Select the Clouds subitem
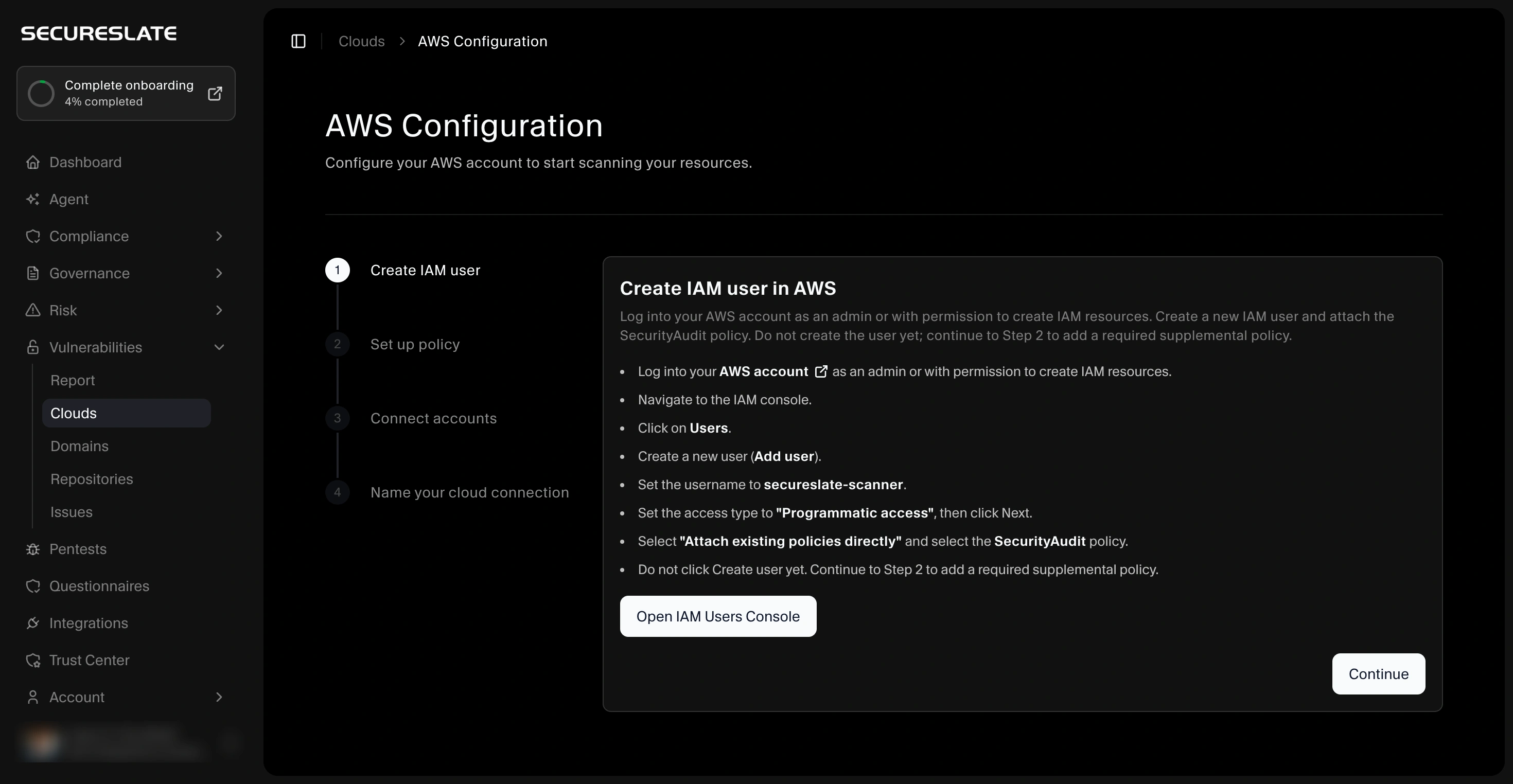 click(x=126, y=413)
